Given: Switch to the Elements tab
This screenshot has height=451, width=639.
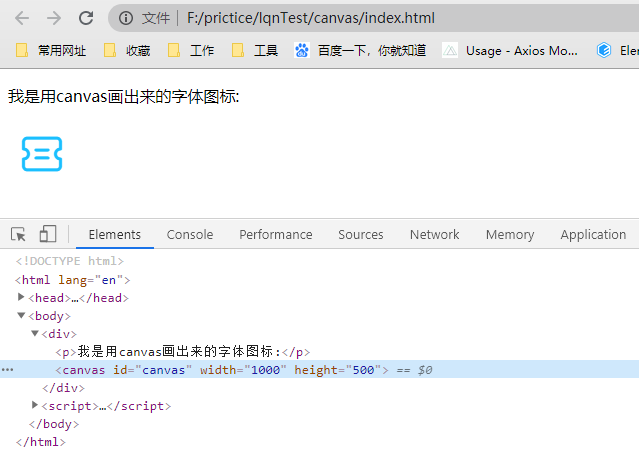Looking at the screenshot, I should [x=115, y=235].
